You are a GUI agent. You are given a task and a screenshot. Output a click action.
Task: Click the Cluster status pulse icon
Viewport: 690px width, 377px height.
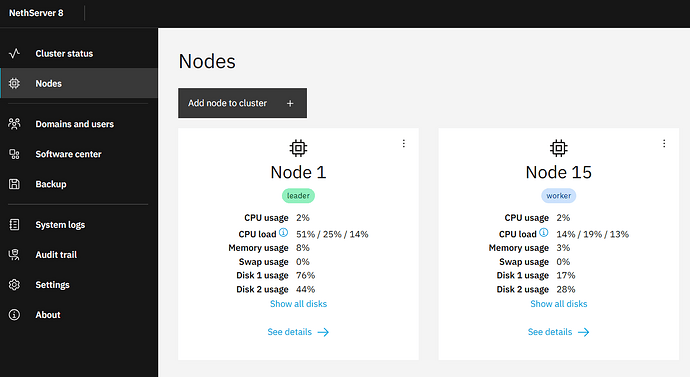pyautogui.click(x=14, y=53)
